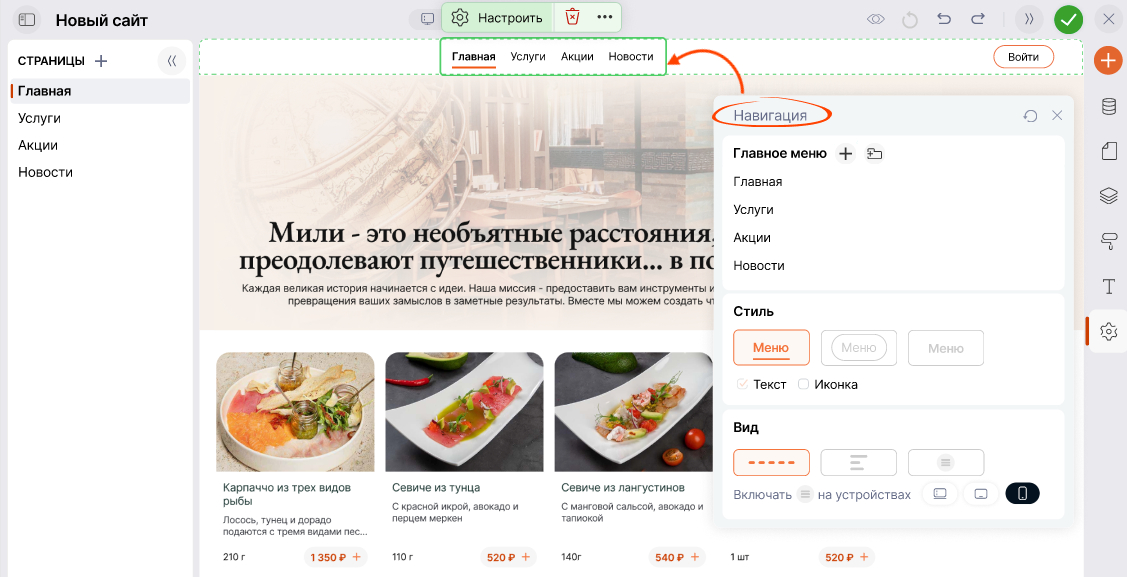Click the Войти button

point(1023,57)
